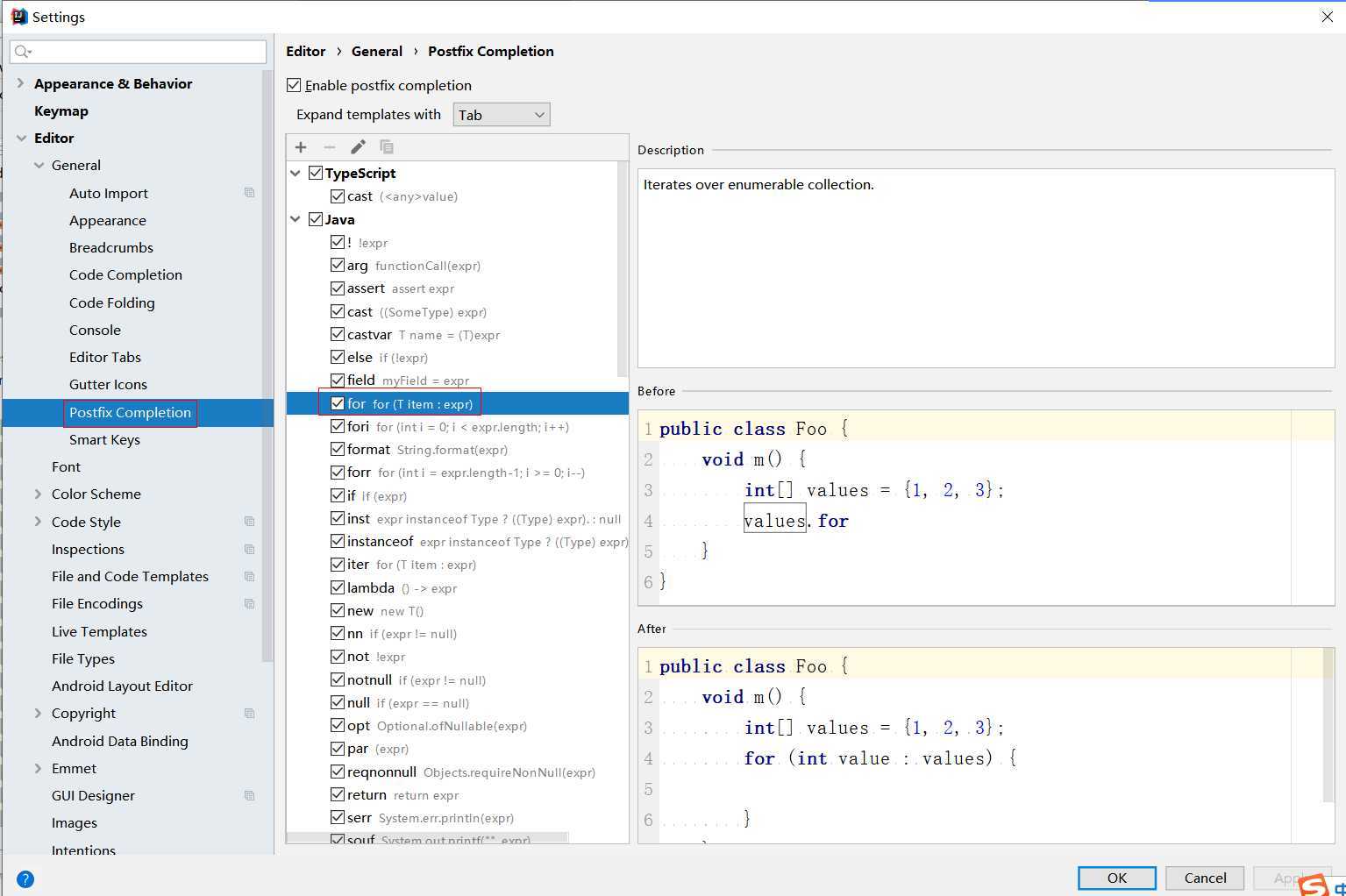
Task: Click General in the breadcrumb path
Action: coord(377,51)
